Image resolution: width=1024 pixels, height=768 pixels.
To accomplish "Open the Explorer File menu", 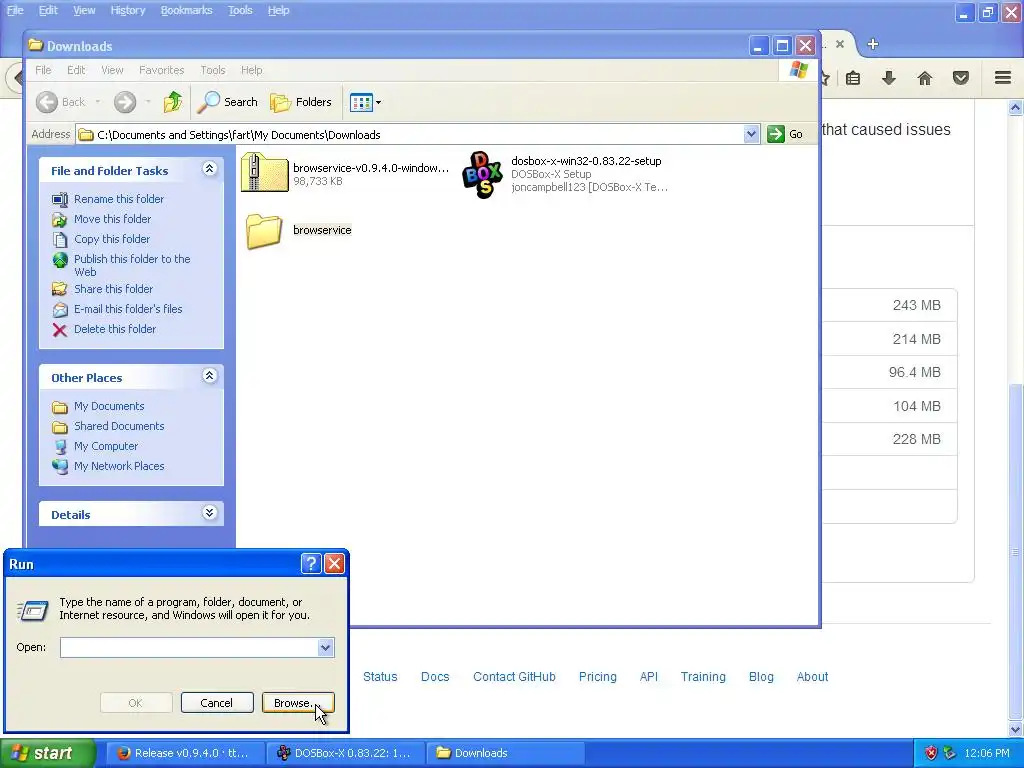I will pos(43,70).
